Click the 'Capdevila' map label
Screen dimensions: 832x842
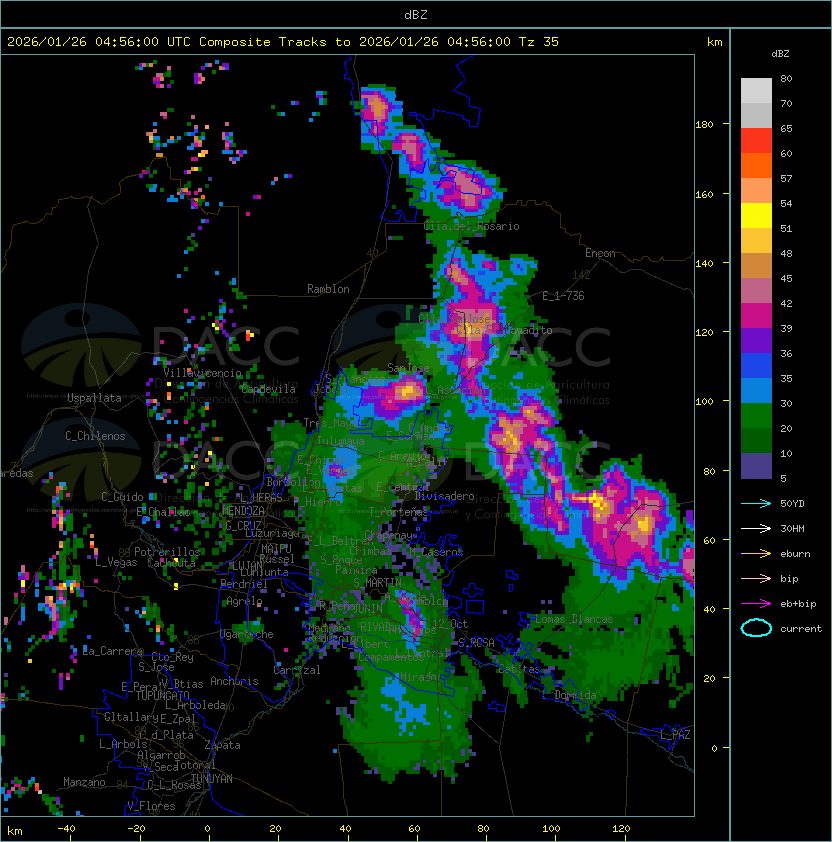[269, 389]
